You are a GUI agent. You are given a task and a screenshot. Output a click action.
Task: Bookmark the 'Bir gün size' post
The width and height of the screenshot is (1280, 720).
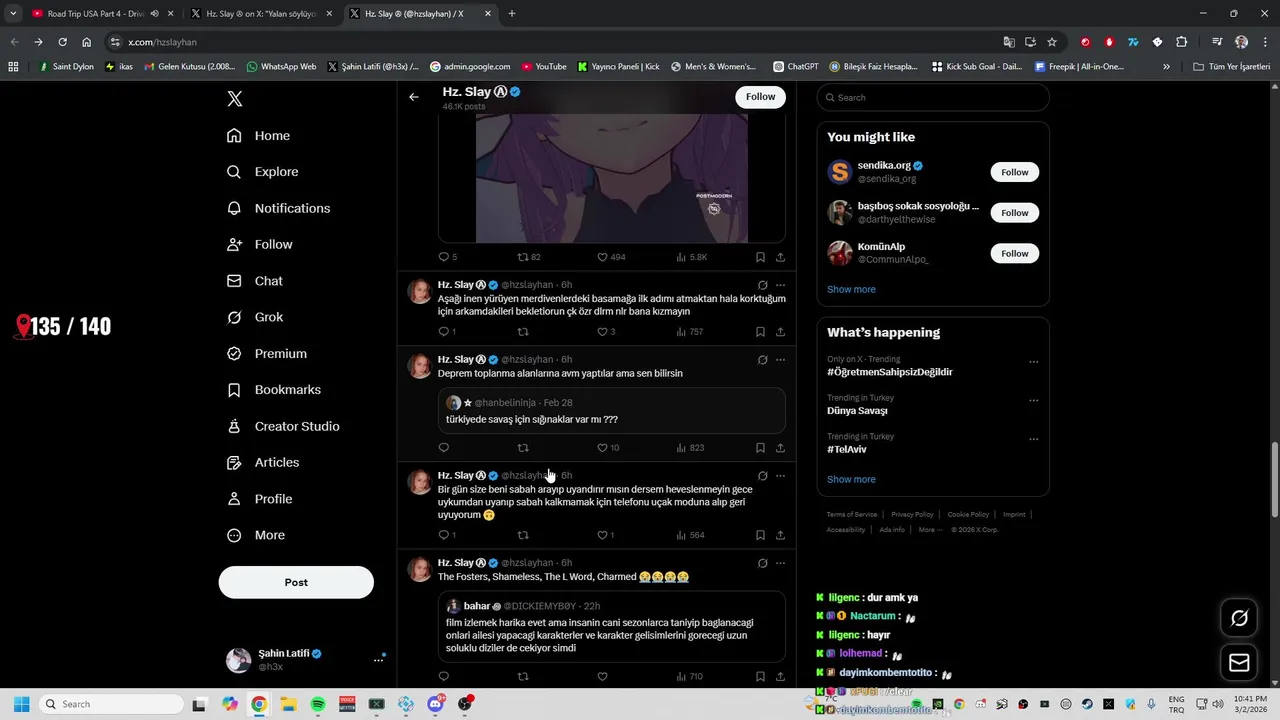(x=760, y=535)
